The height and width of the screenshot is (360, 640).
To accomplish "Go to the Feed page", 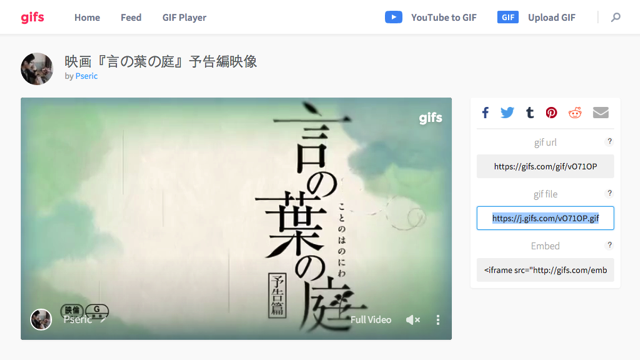I will [131, 18].
